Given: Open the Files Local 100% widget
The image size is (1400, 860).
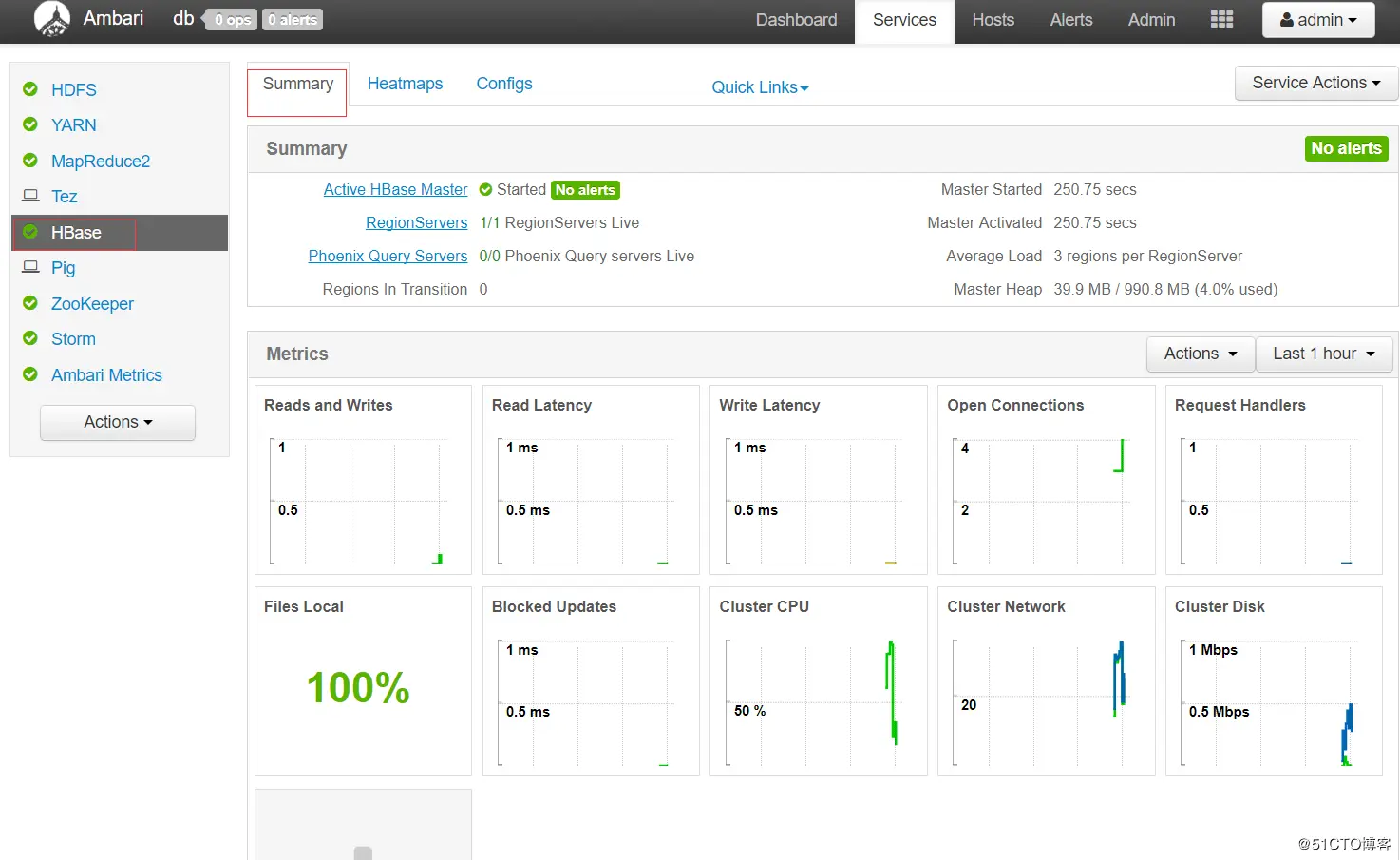Looking at the screenshot, I should [363, 681].
